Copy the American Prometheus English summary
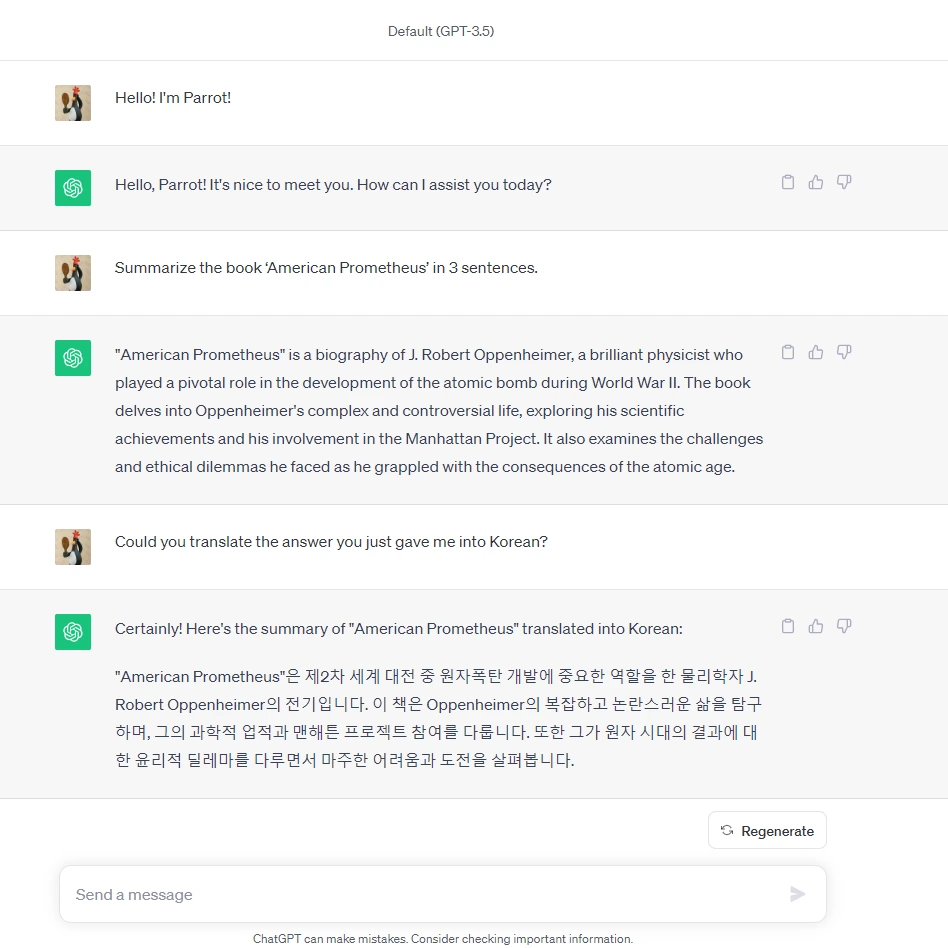Viewport: 948px width, 948px height. point(788,352)
